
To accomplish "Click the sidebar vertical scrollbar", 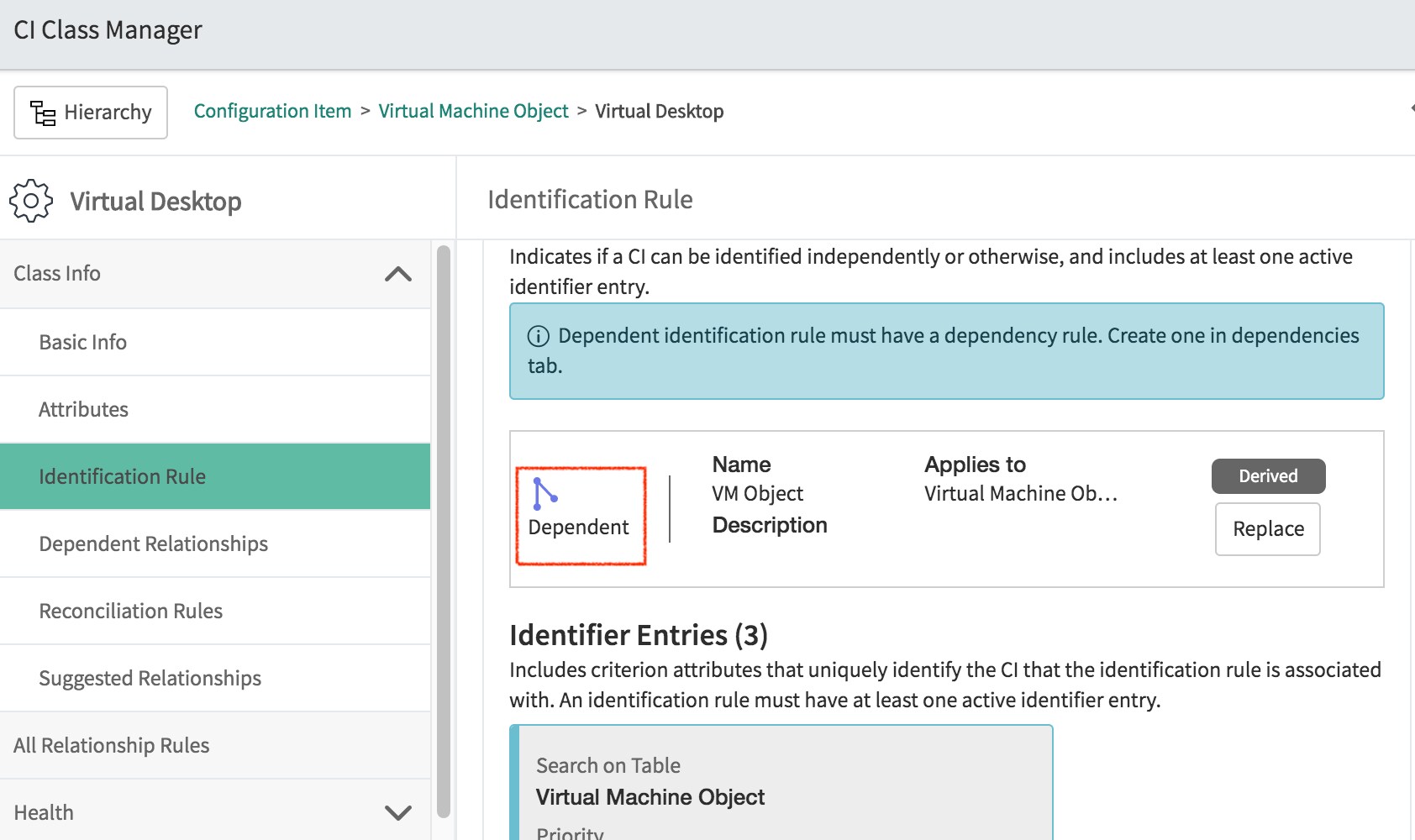I will pos(443,529).
